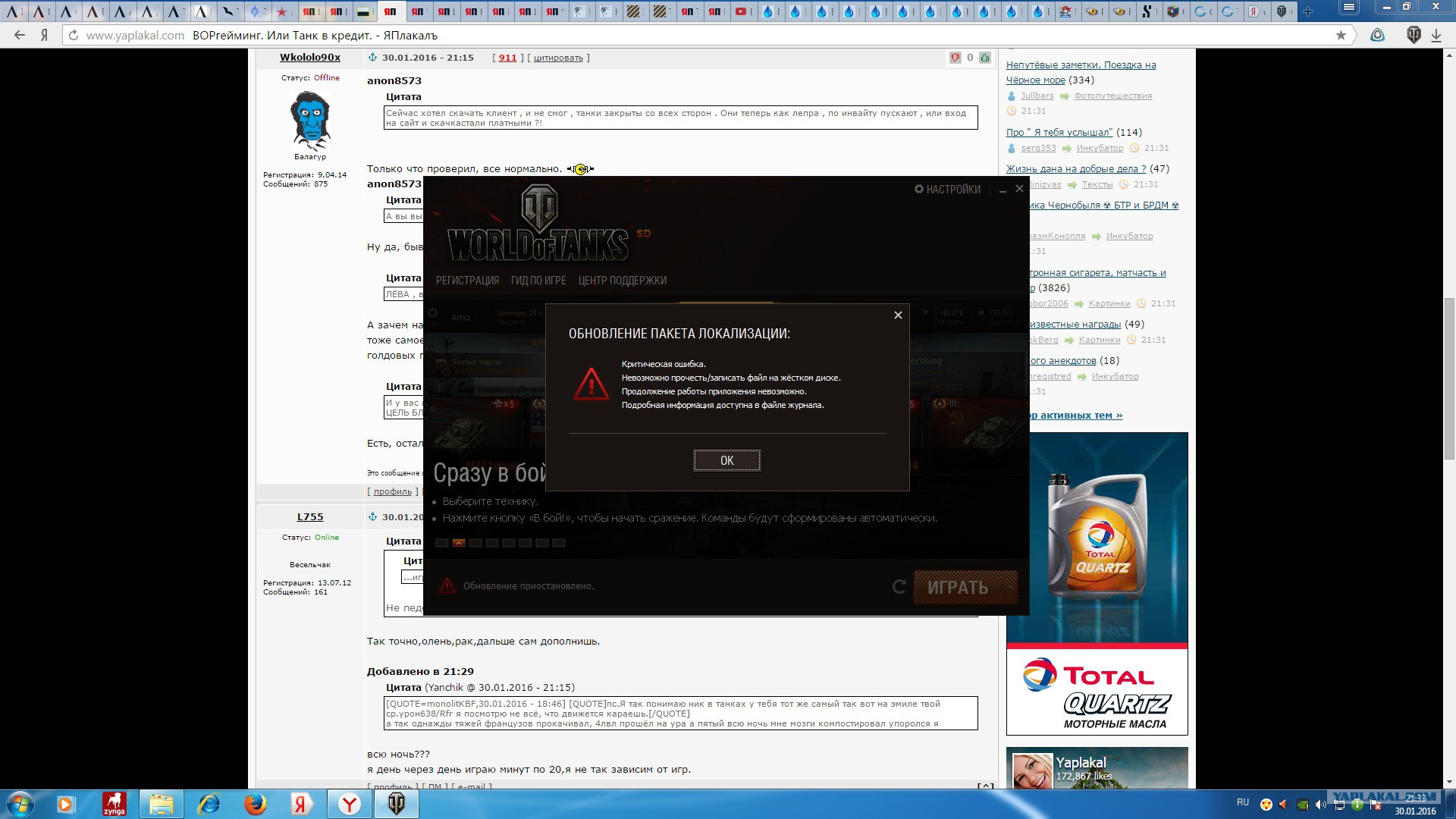Open the 'Про " Я тебя услышал"' topic

tap(1059, 133)
